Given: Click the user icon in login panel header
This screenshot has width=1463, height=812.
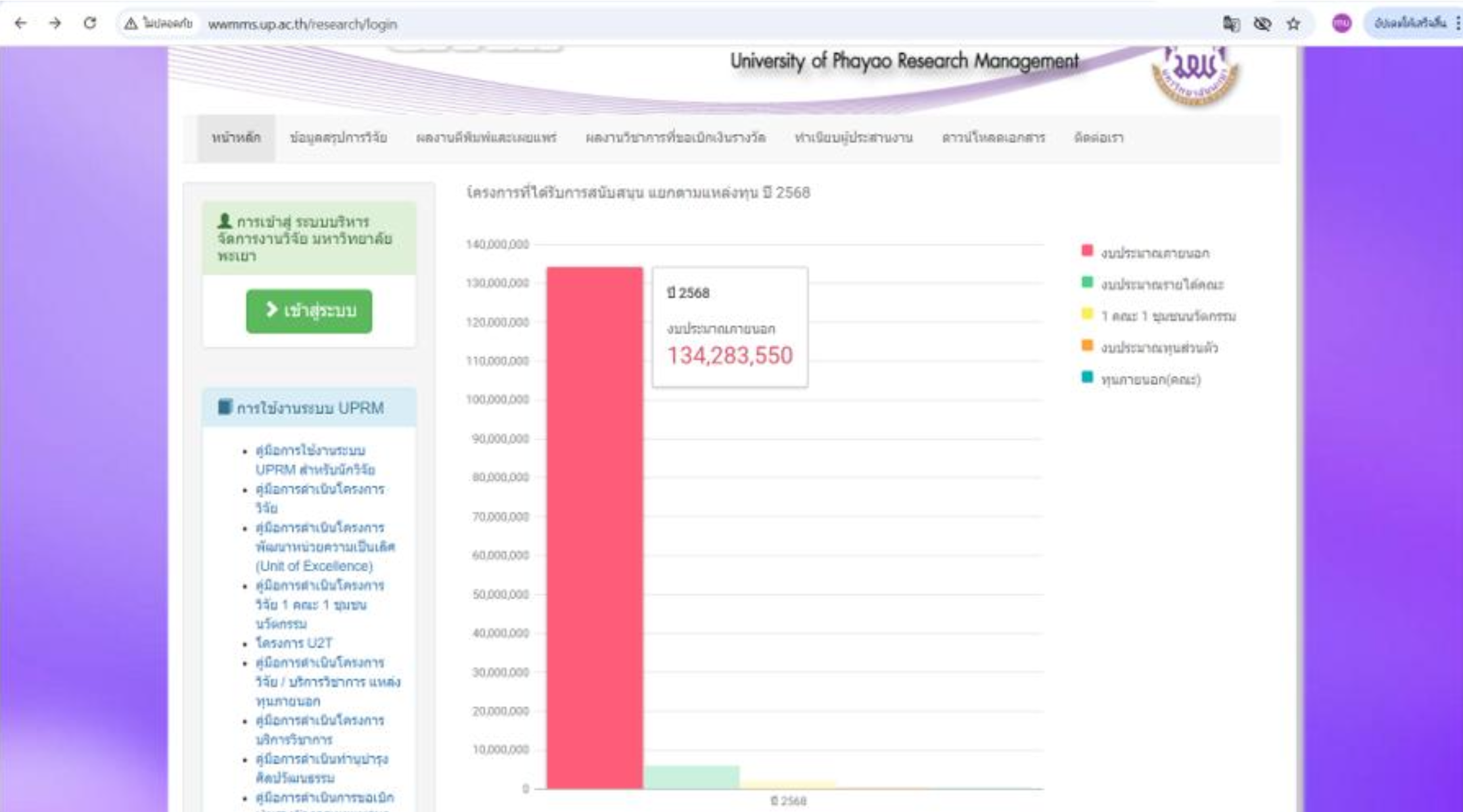Looking at the screenshot, I should [224, 221].
